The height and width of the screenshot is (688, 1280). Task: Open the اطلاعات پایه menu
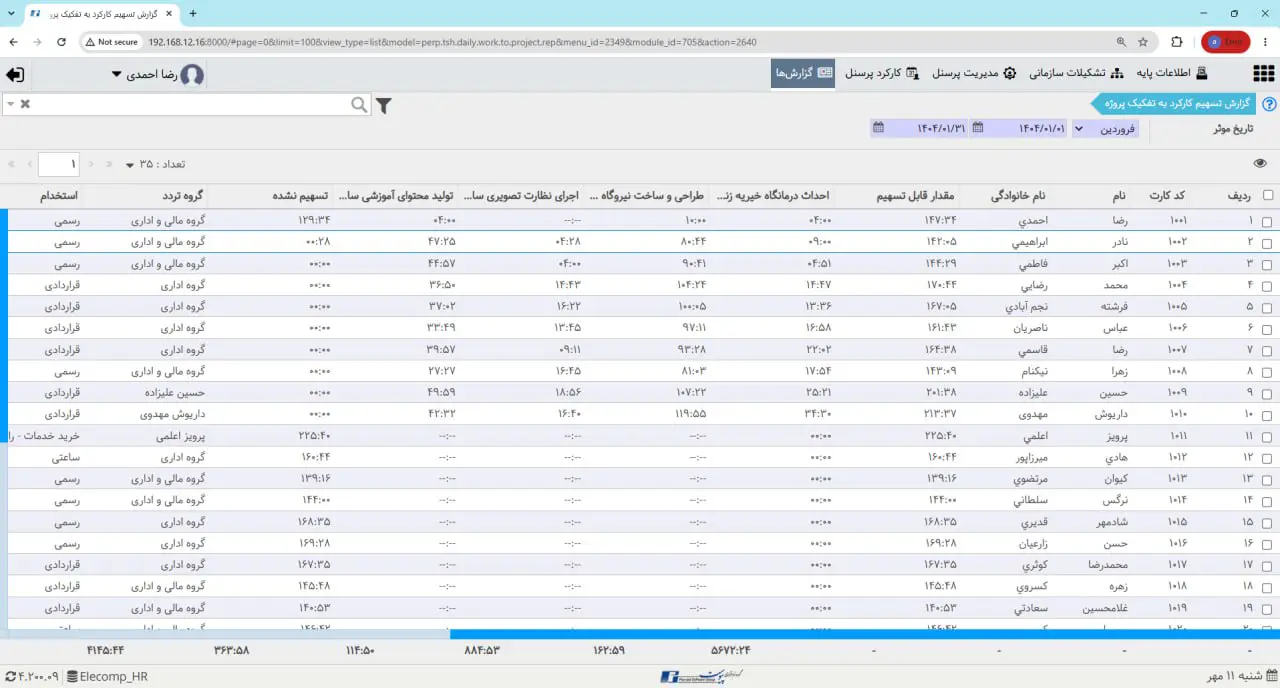[1171, 73]
